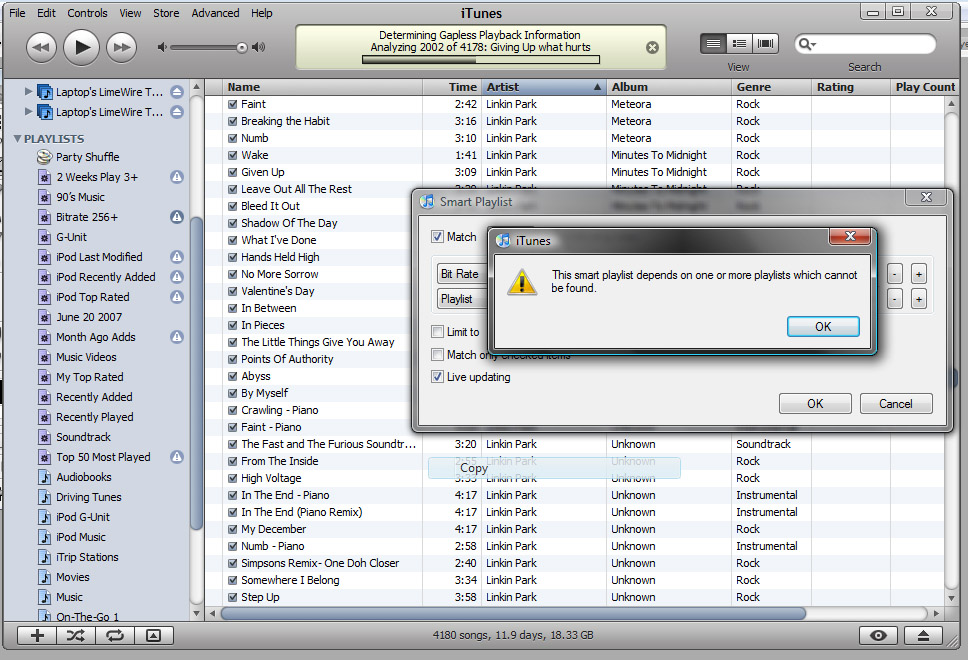Image resolution: width=968 pixels, height=660 pixels.
Task: Switch to Cover Flow view icon
Action: (x=765, y=43)
